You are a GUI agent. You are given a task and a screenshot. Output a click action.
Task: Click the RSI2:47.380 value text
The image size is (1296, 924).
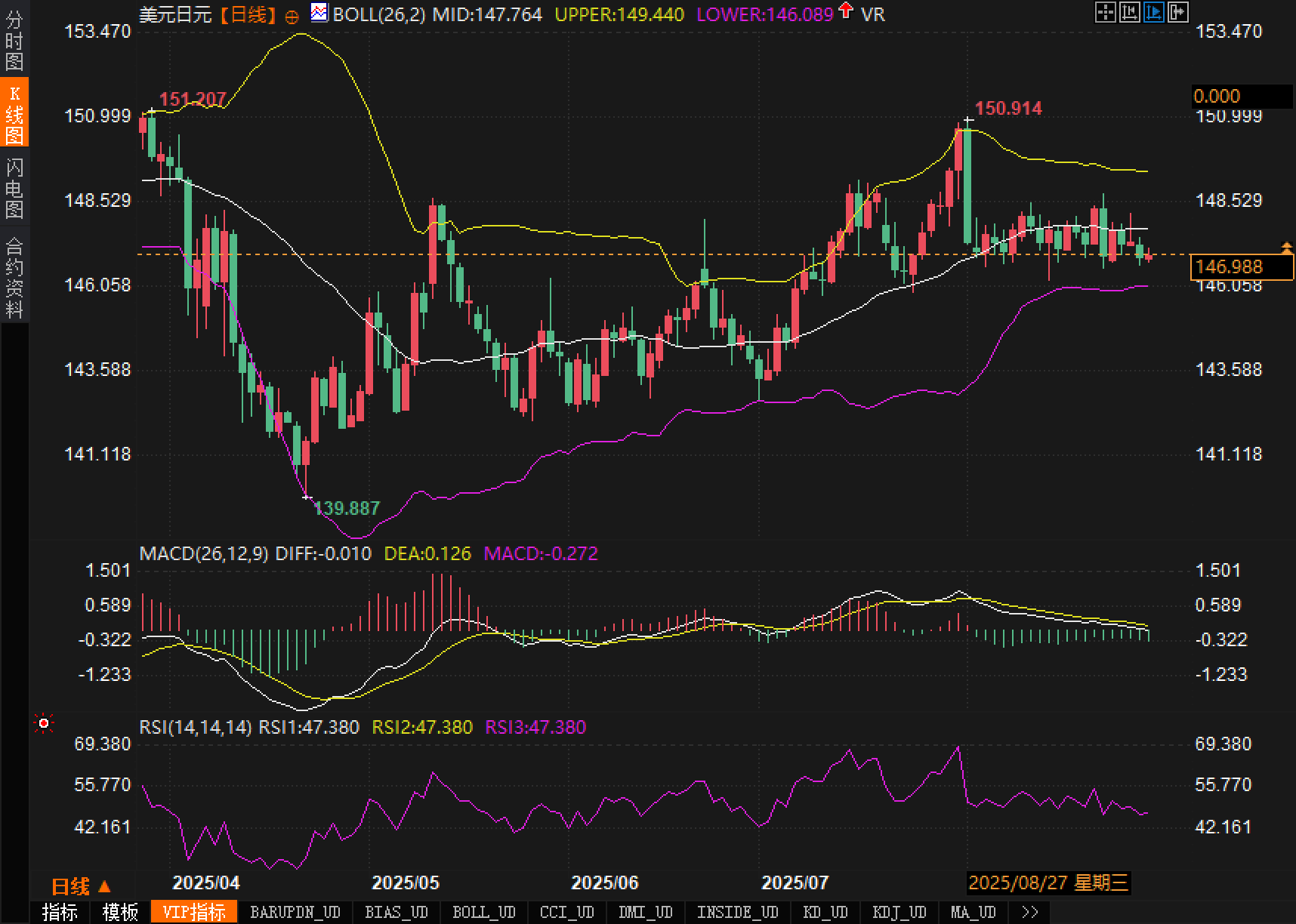[422, 727]
